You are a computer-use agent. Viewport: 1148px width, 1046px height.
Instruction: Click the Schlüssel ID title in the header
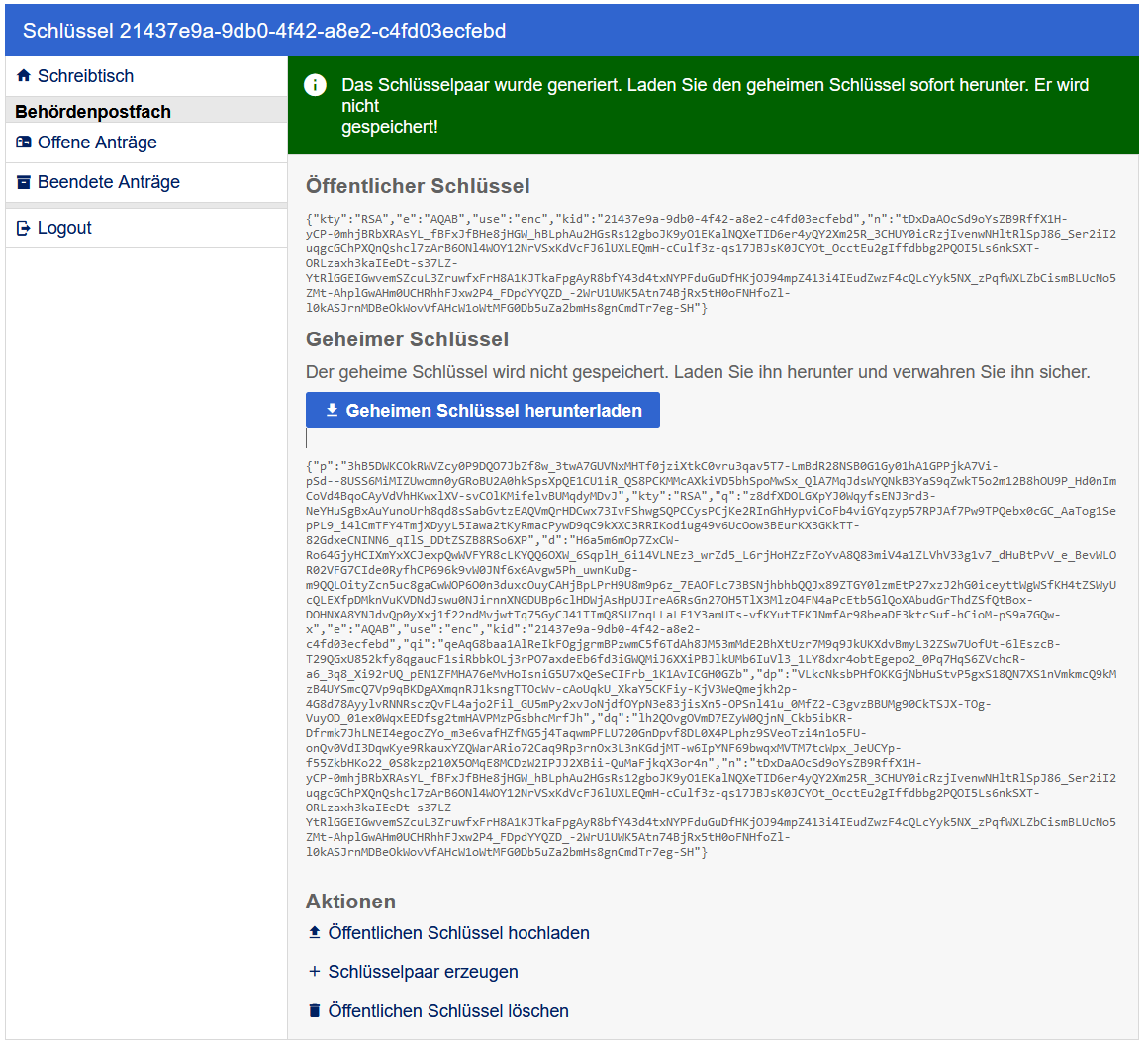pyautogui.click(x=264, y=31)
